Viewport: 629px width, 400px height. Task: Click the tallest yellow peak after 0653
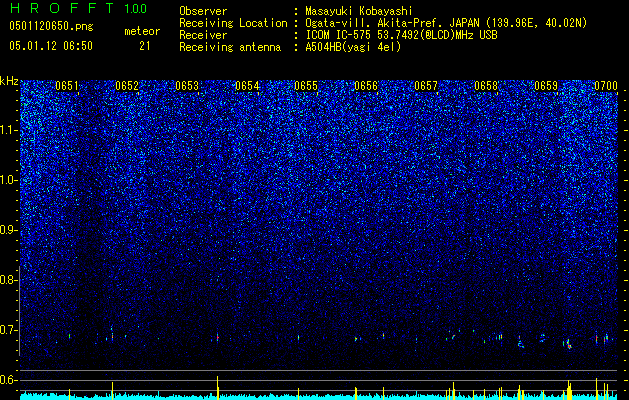pos(217,388)
